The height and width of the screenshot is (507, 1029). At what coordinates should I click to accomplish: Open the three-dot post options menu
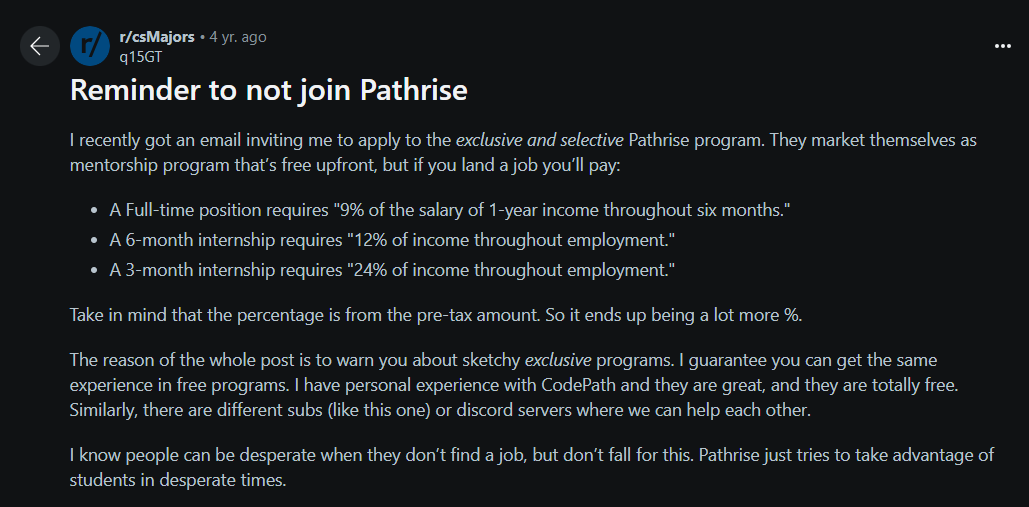coord(1002,46)
